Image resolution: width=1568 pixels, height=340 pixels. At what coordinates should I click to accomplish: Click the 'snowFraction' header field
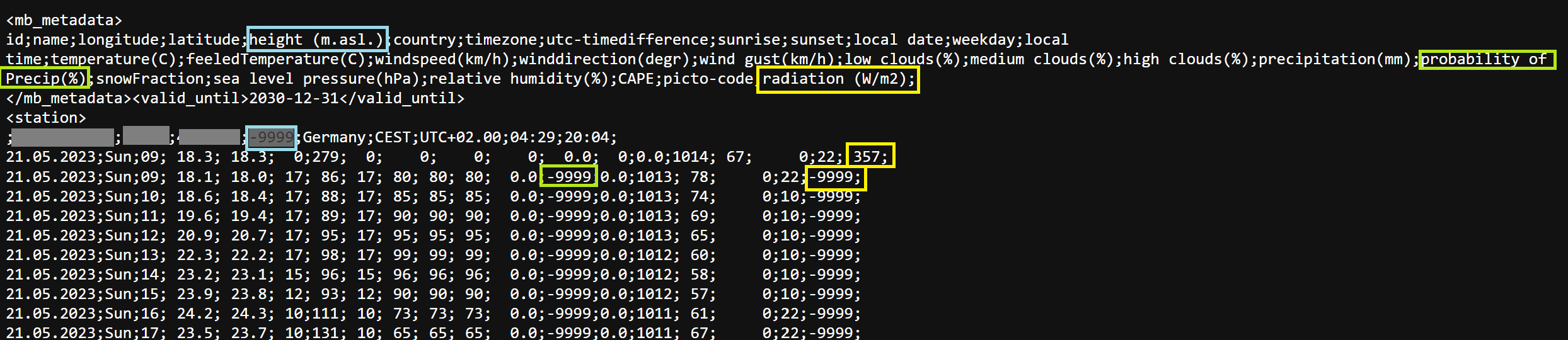click(149, 79)
